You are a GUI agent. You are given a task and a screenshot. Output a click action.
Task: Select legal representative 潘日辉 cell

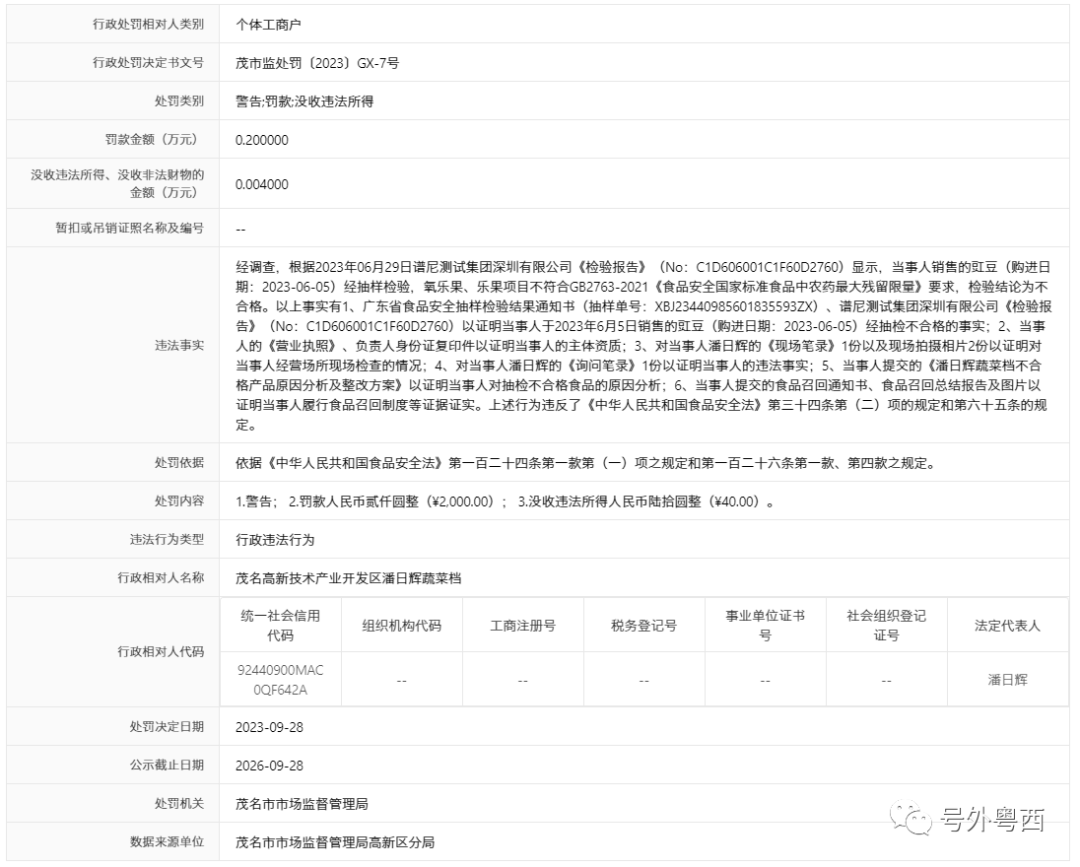(1008, 680)
